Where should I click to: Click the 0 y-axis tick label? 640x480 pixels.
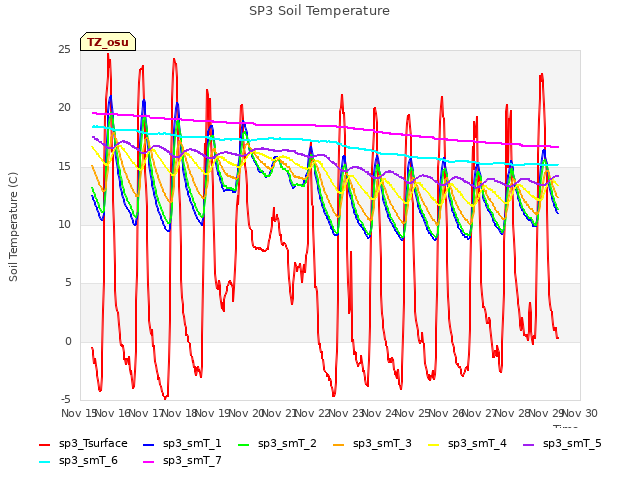68,342
